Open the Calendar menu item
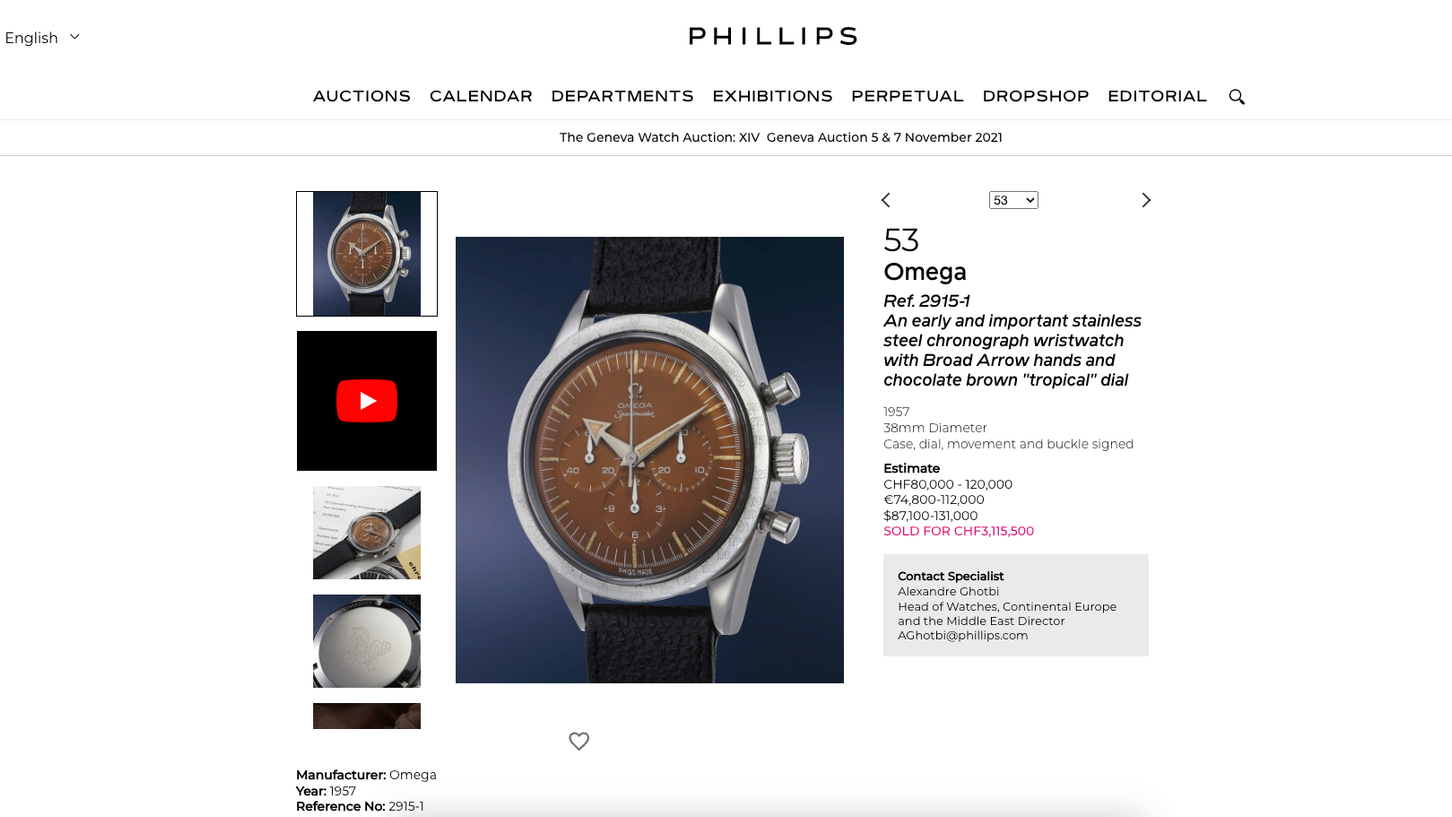Image resolution: width=1452 pixels, height=817 pixels. point(481,96)
